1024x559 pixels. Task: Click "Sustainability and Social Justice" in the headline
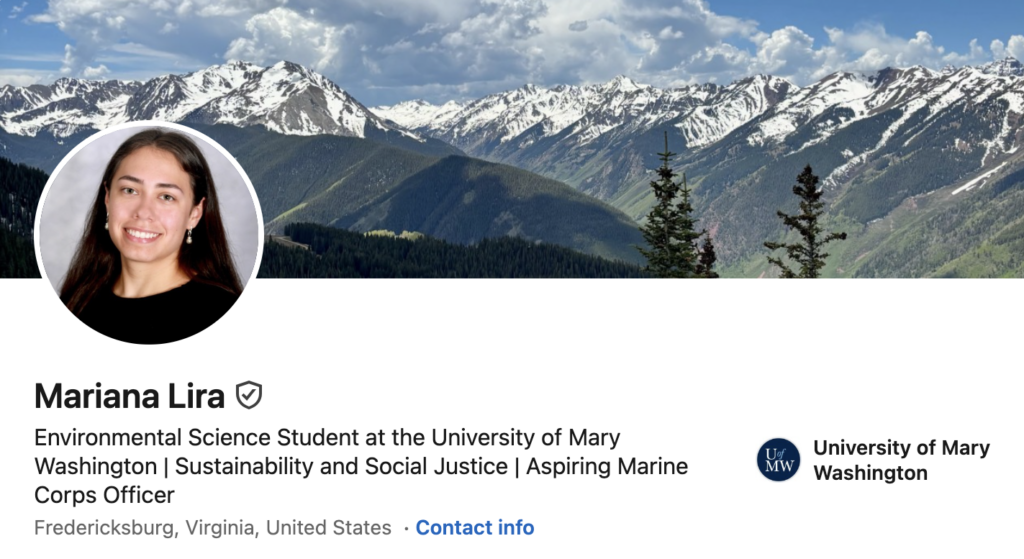pyautogui.click(x=342, y=467)
